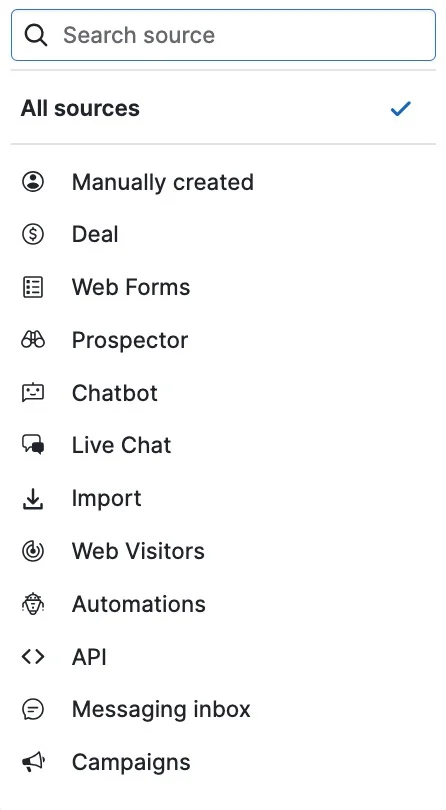The width and height of the screenshot is (446, 810).
Task: Filter by Web Visitors source
Action: coord(223,551)
